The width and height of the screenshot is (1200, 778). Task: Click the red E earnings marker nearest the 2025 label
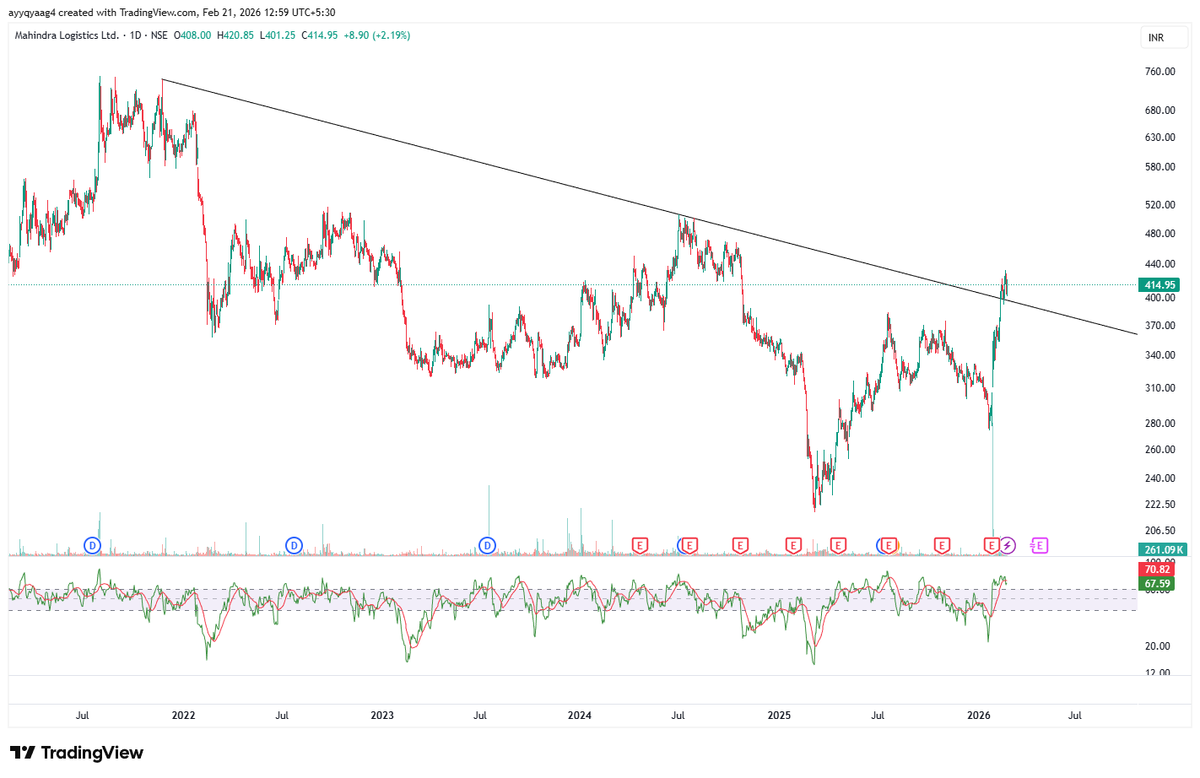pos(793,545)
